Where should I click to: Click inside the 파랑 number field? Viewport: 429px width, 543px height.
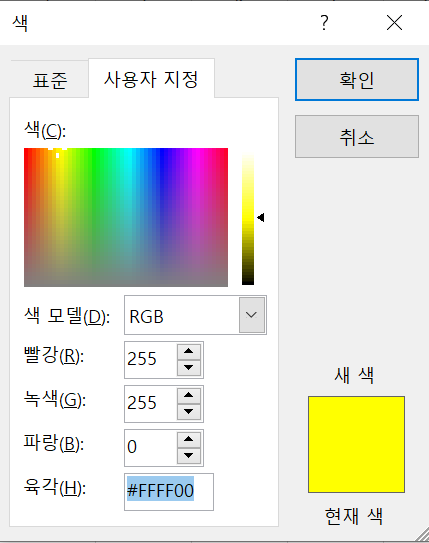point(150,448)
